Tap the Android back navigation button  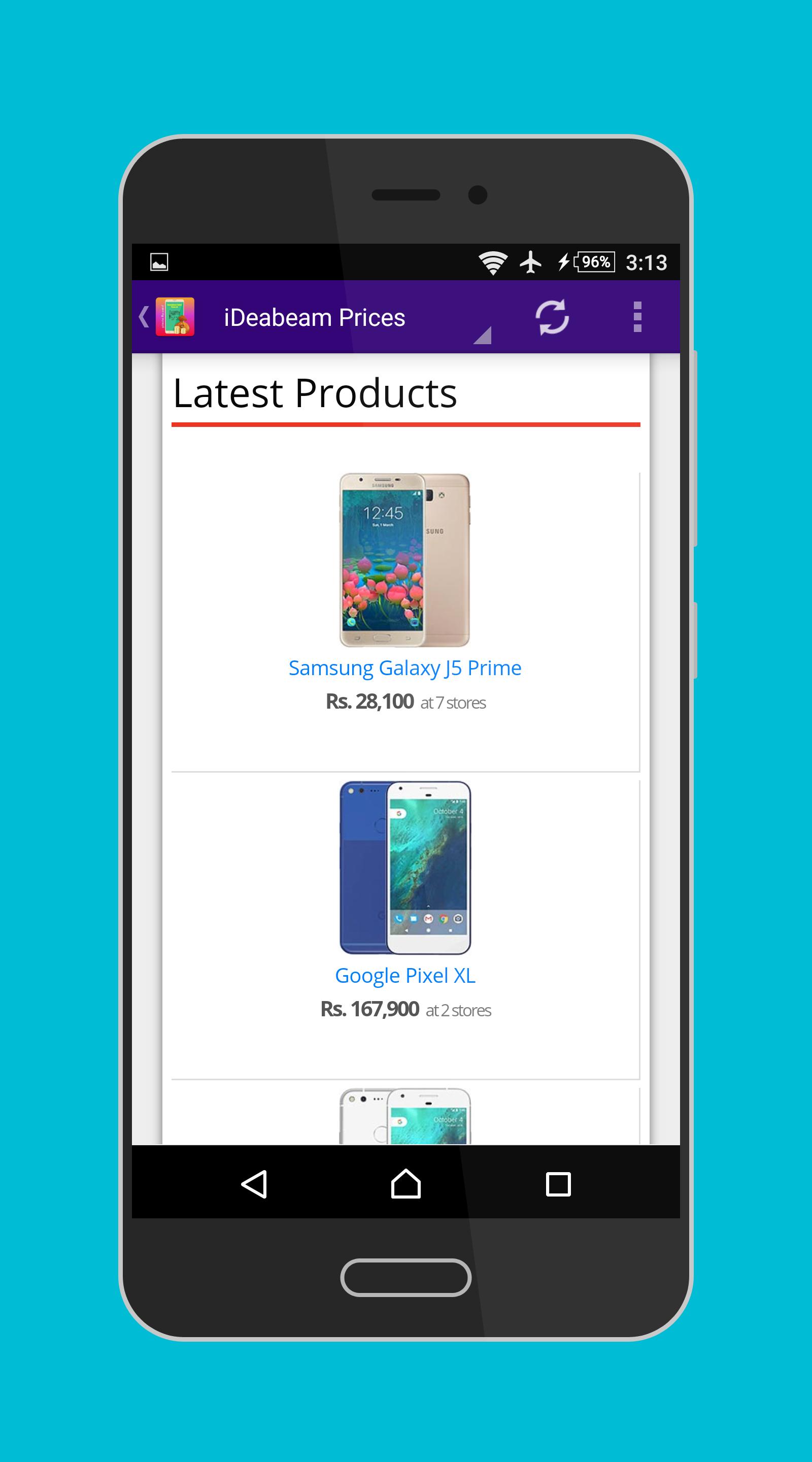pyautogui.click(x=254, y=1184)
